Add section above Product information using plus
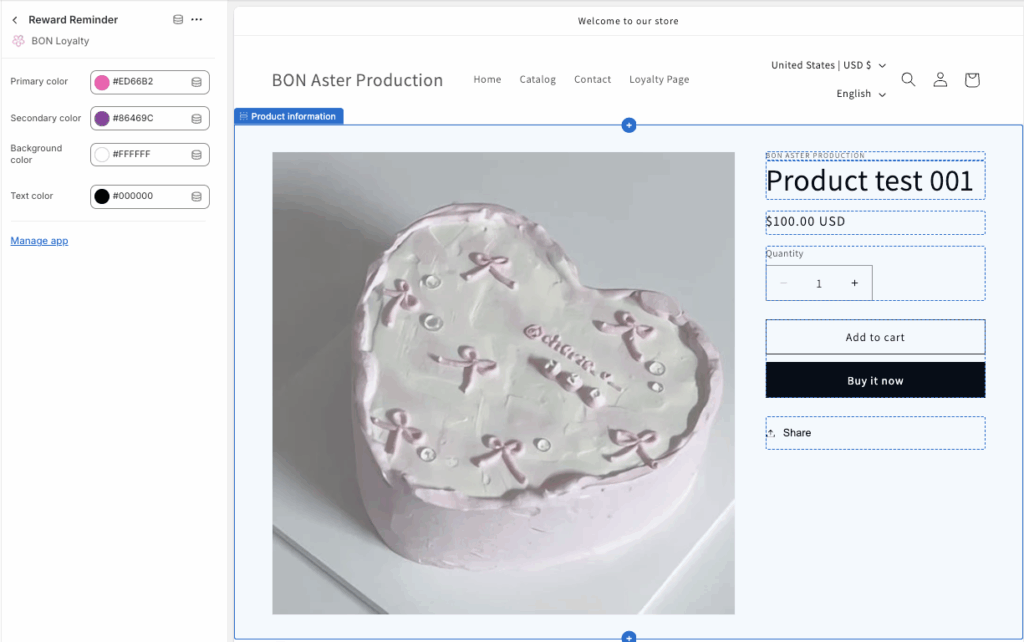1024x642 pixels. pyautogui.click(x=628, y=125)
